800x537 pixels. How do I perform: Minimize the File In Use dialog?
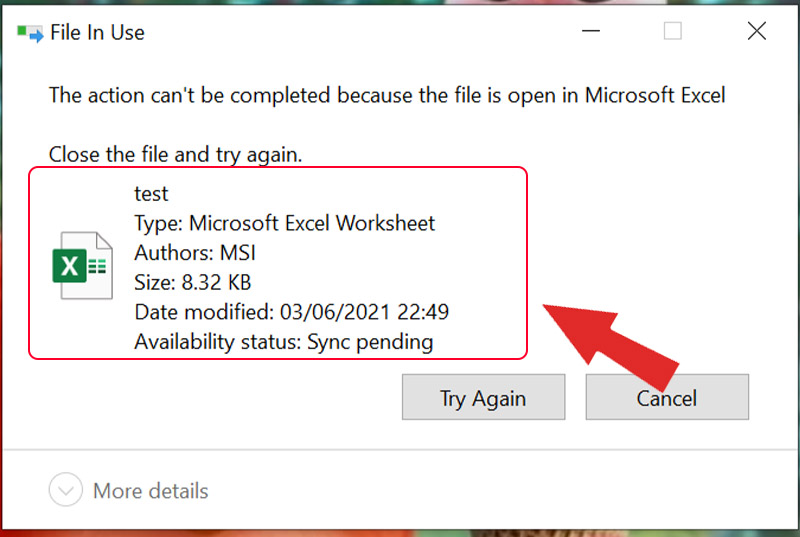coord(589,32)
